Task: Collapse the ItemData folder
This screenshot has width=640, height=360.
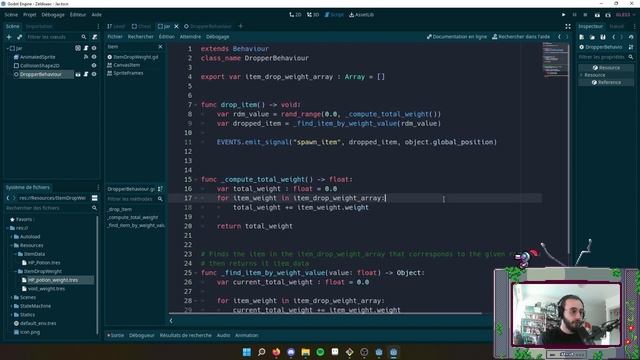Action: tap(16, 254)
